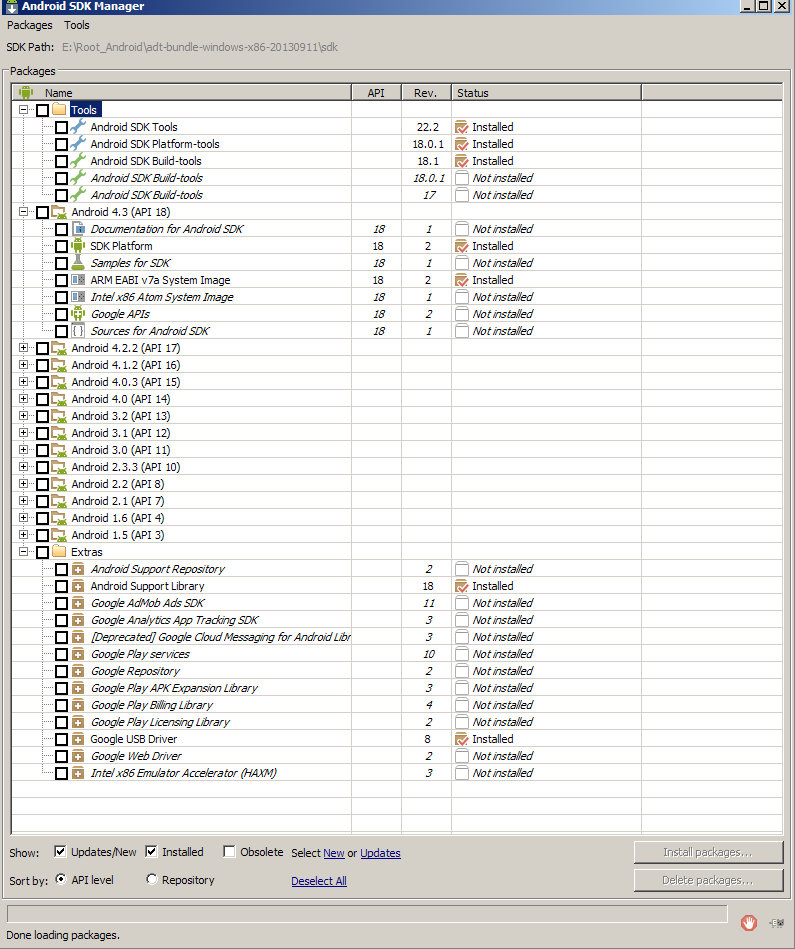Check the box for Google Play services

[x=61, y=654]
